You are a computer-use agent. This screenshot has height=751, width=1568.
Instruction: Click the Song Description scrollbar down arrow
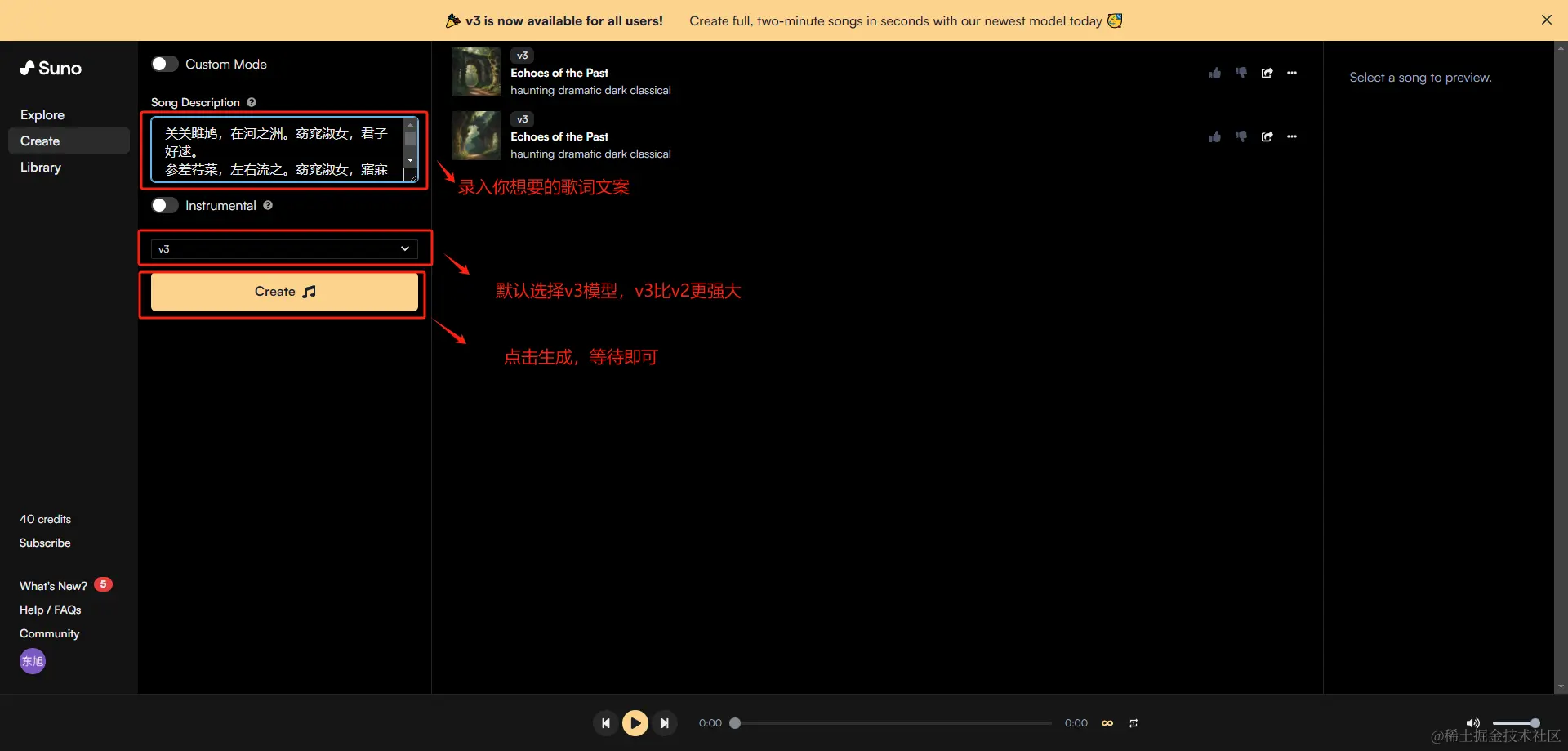411,160
